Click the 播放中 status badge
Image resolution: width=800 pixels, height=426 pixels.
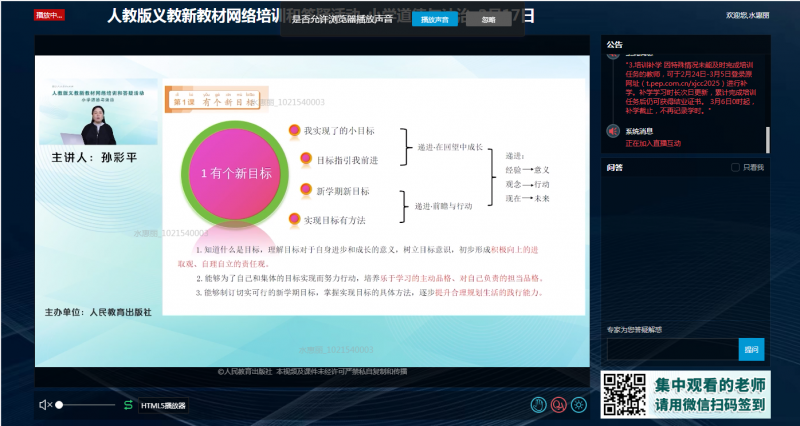pyautogui.click(x=49, y=15)
